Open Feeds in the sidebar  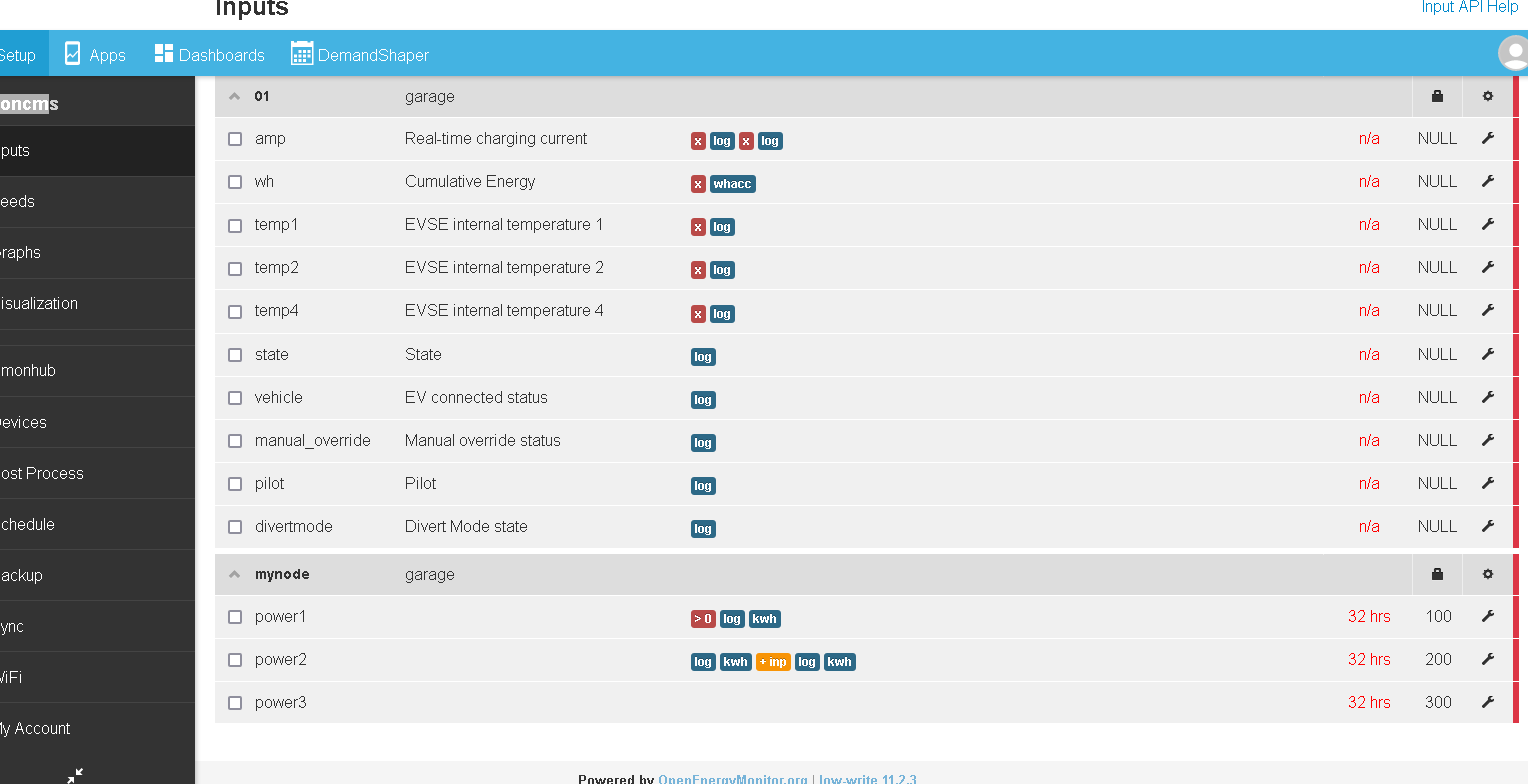click(x=97, y=201)
